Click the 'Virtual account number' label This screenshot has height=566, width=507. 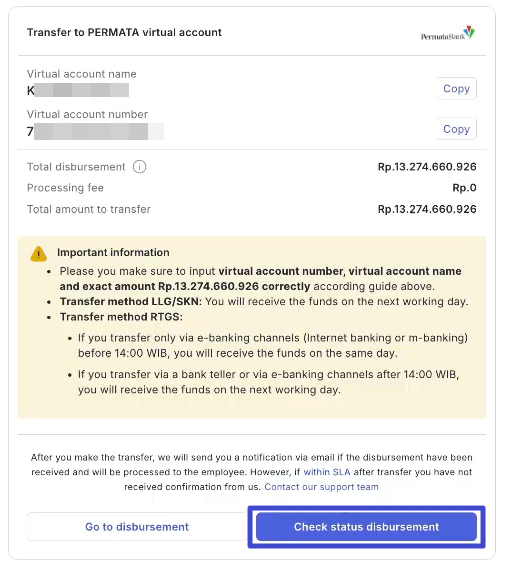point(87,114)
